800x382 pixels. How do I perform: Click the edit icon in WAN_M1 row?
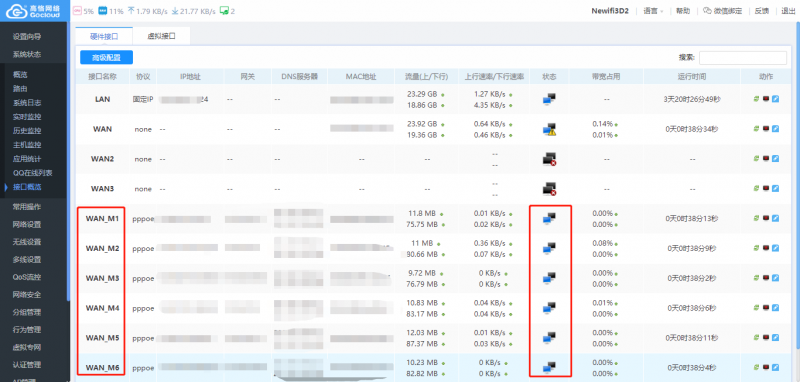coord(776,219)
